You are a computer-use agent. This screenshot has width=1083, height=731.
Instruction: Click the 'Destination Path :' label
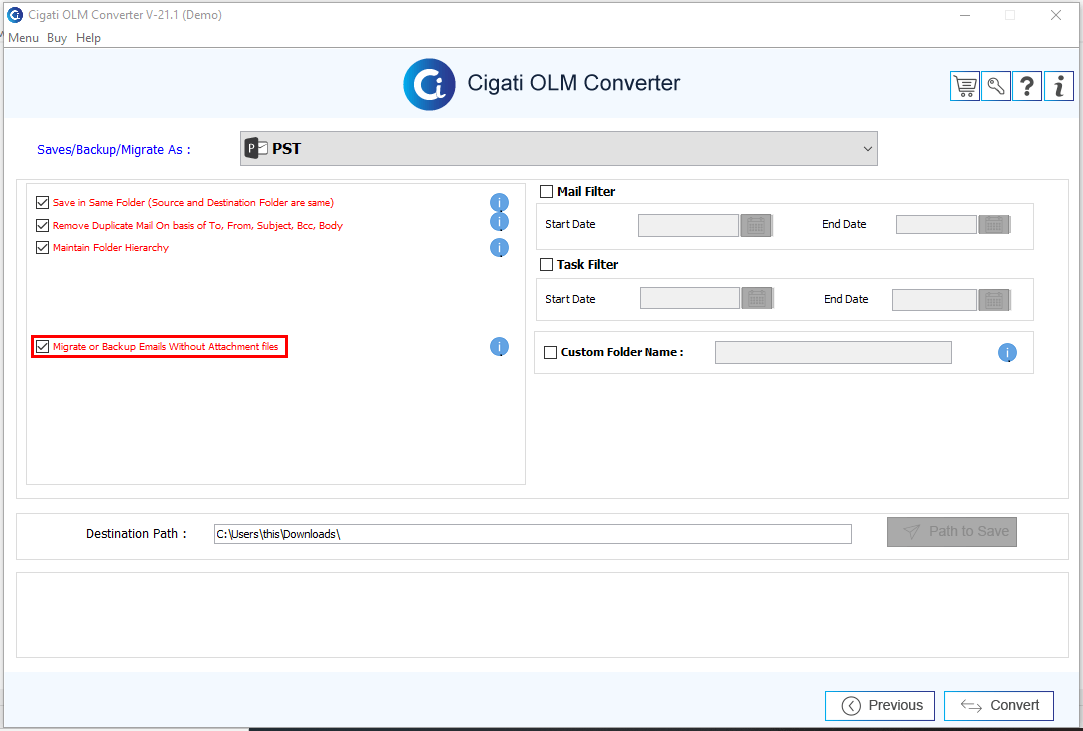click(136, 533)
